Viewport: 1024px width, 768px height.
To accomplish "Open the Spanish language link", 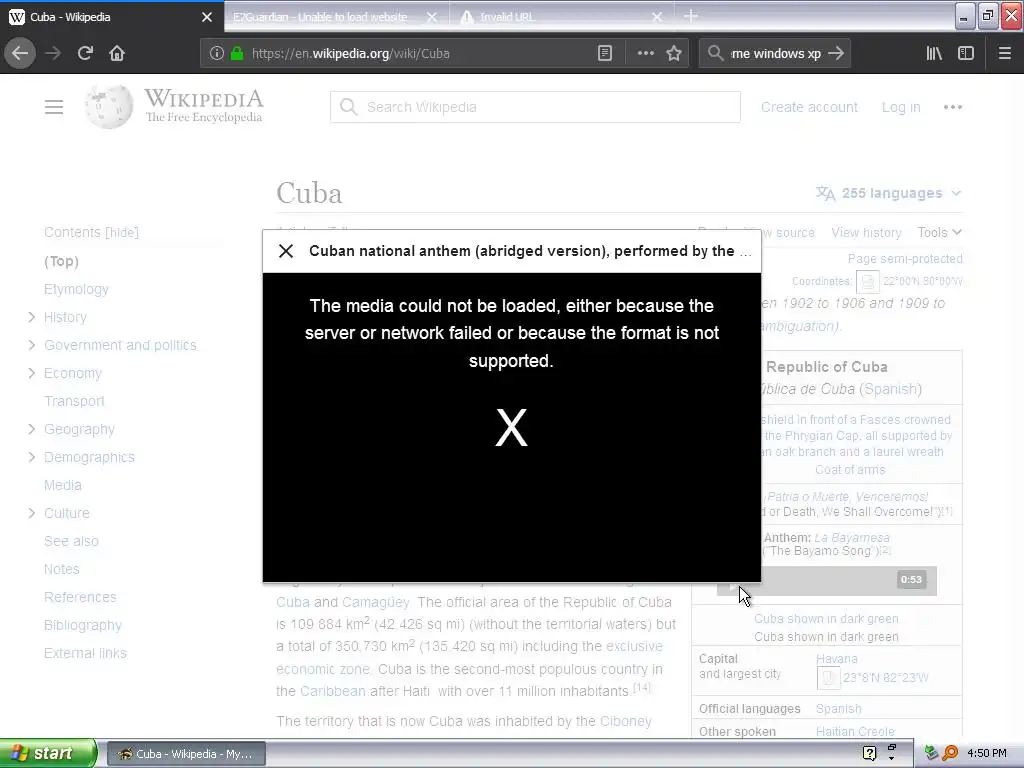I will [839, 709].
